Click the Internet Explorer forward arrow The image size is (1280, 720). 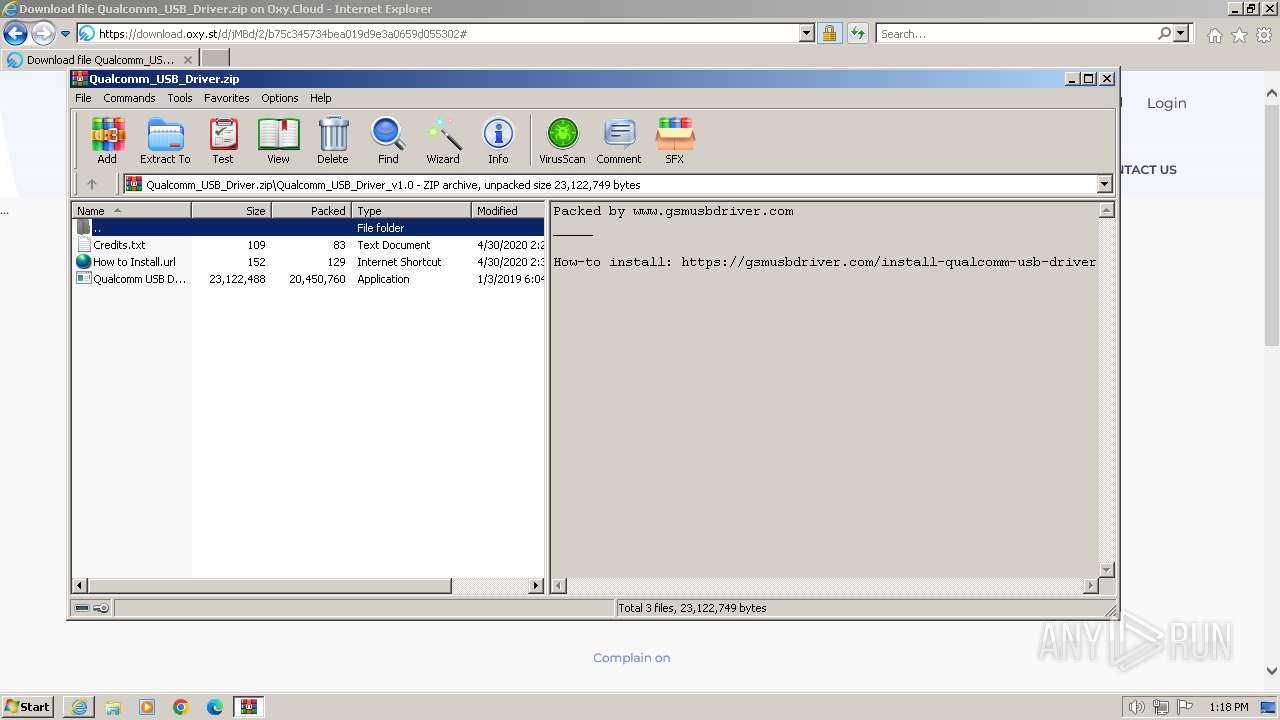click(43, 33)
